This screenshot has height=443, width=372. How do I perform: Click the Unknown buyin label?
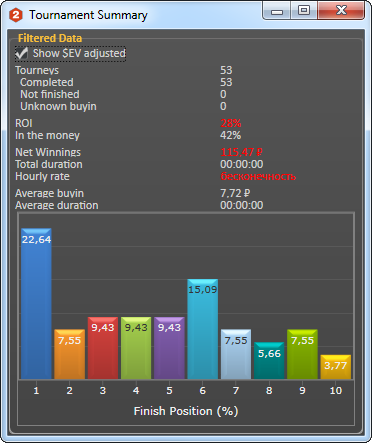[x=58, y=106]
